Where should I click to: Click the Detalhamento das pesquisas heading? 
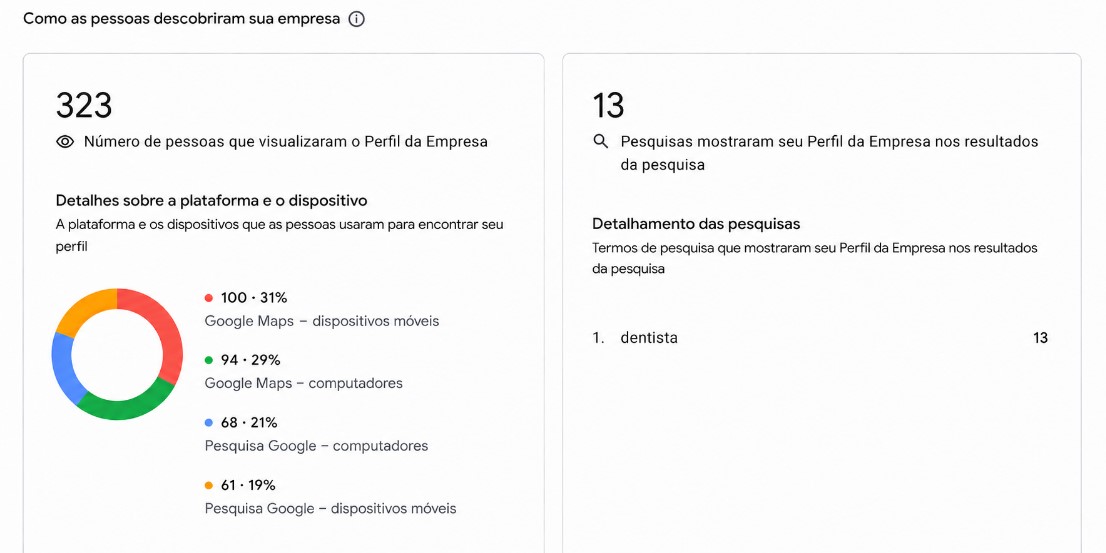[696, 224]
